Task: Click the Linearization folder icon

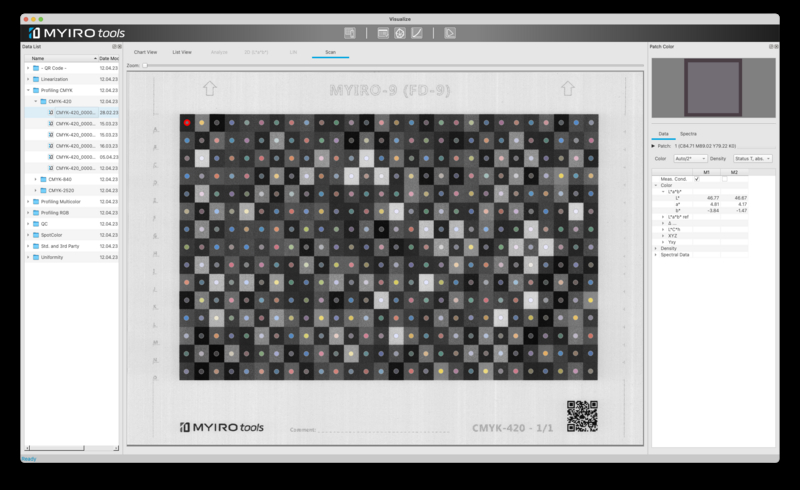Action: point(36,79)
